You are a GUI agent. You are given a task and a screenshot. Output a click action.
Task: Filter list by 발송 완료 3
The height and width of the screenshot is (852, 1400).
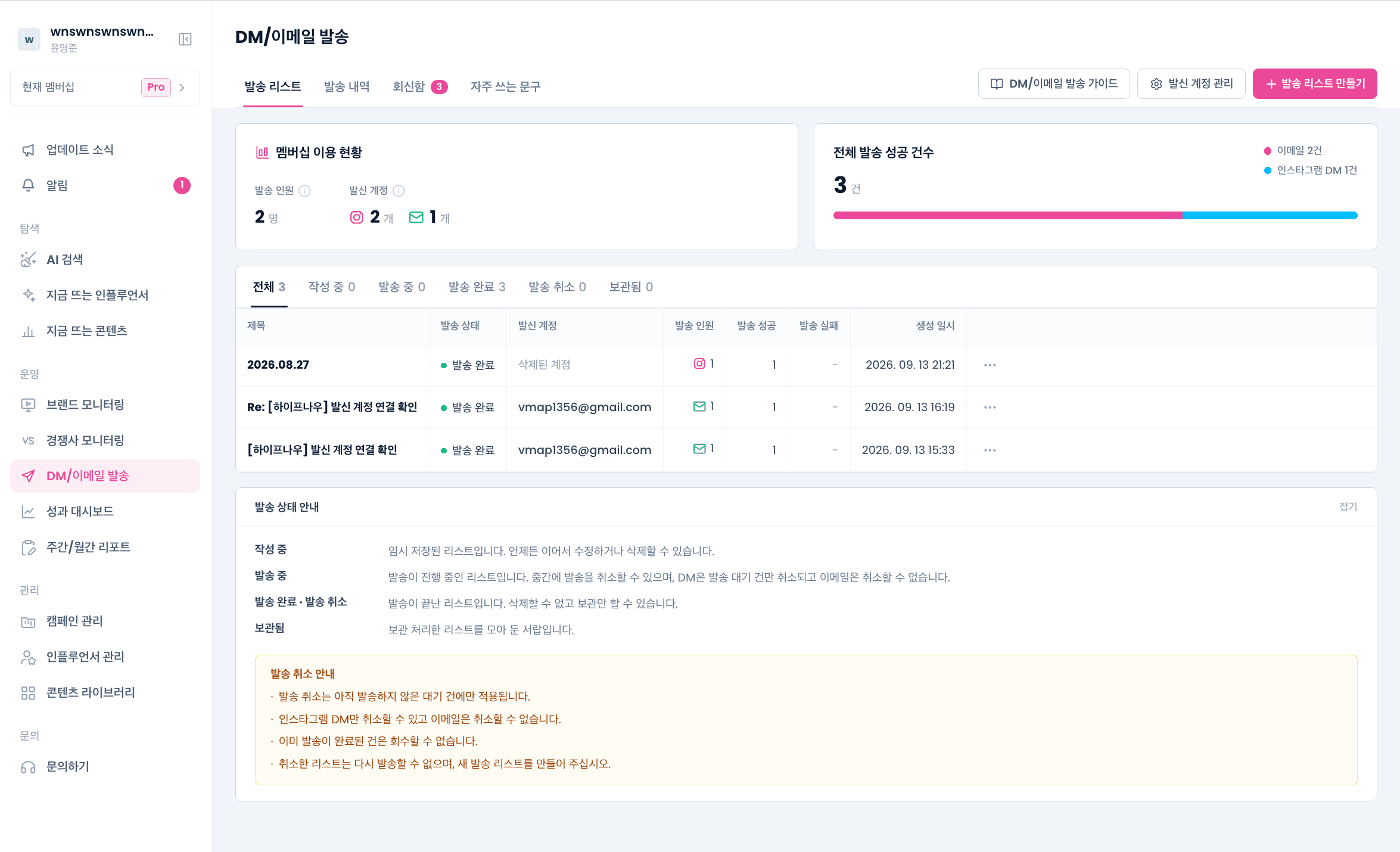click(477, 287)
